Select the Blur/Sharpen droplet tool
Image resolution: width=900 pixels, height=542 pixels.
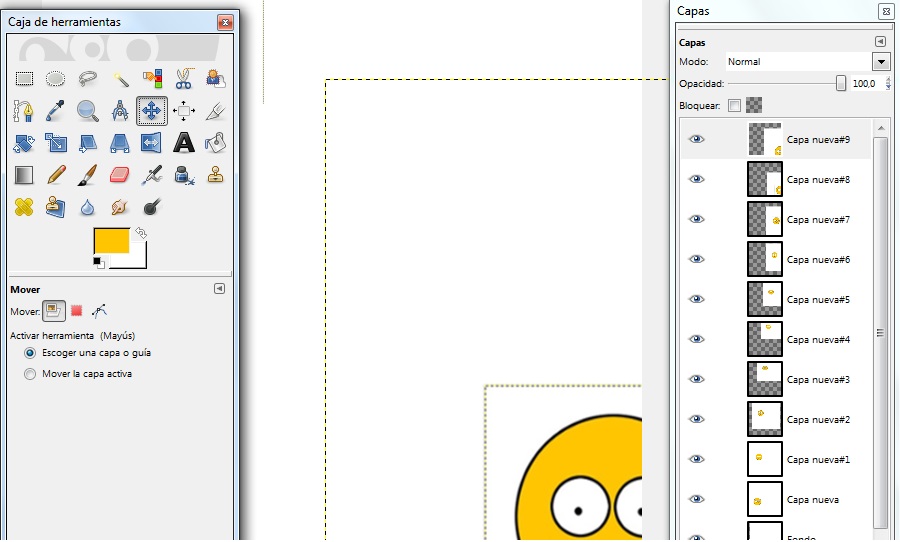pos(87,207)
